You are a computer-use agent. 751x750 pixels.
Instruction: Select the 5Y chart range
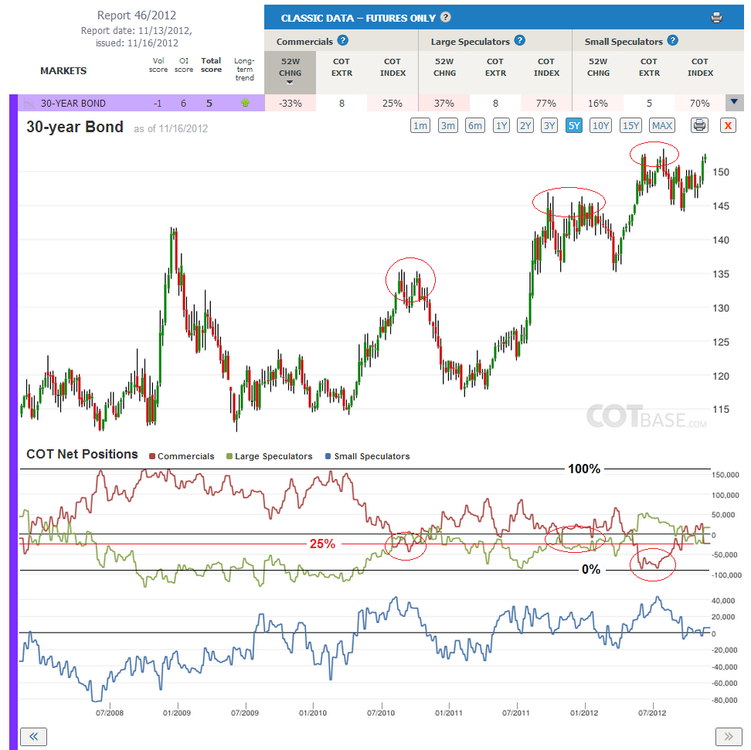574,125
